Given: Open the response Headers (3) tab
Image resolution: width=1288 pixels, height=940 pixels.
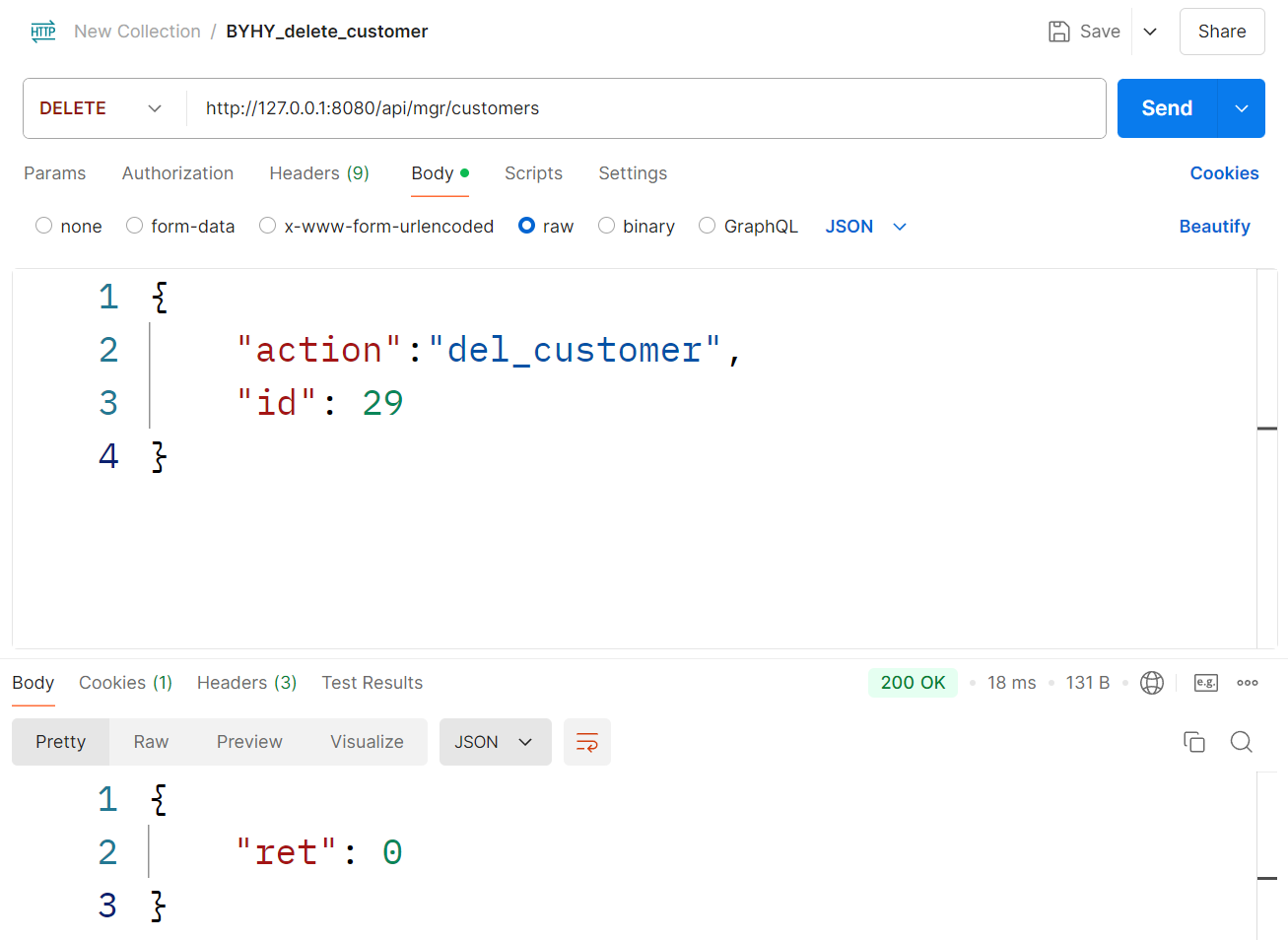Looking at the screenshot, I should (246, 683).
